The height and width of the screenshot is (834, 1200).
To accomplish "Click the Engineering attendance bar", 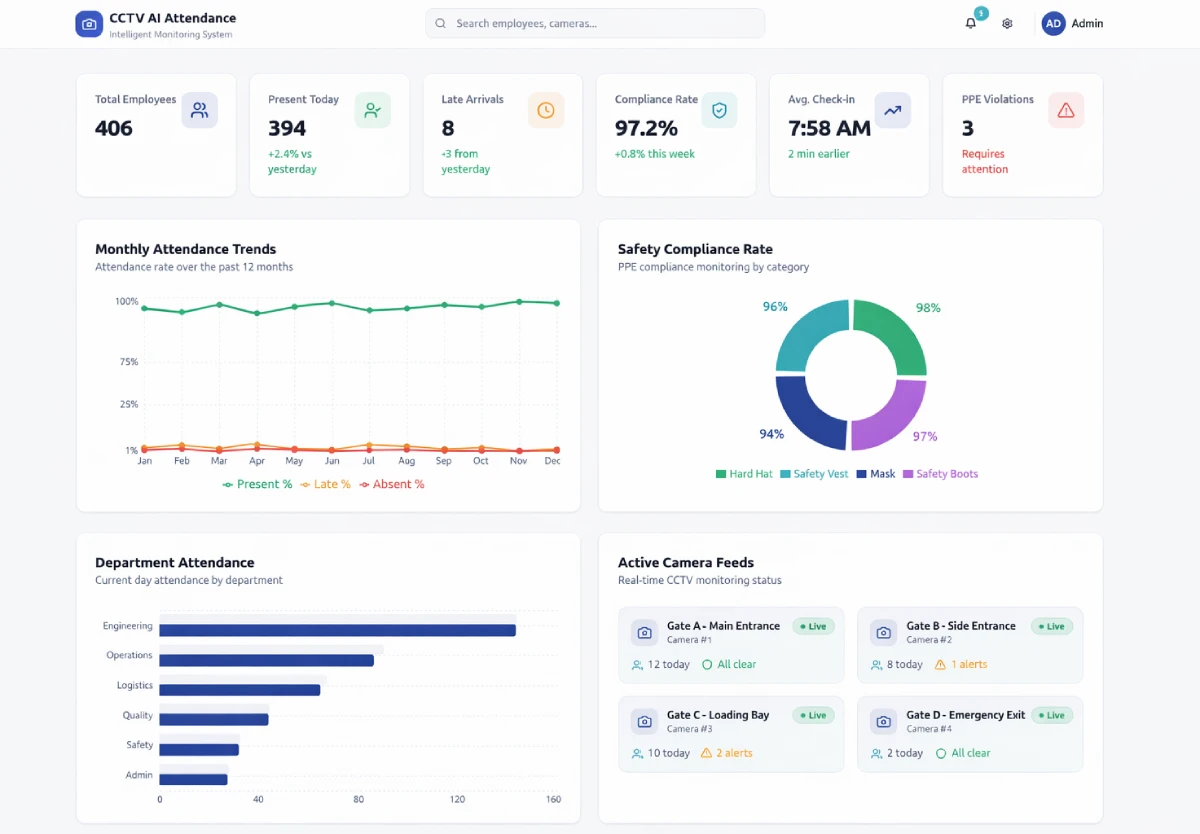I will click(x=337, y=630).
